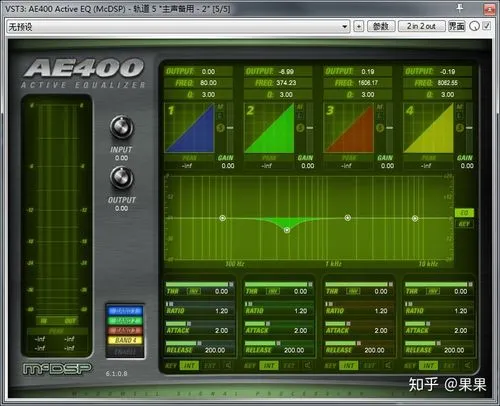Click the plus button next to preset list
The width and height of the screenshot is (500, 406).
(359, 26)
